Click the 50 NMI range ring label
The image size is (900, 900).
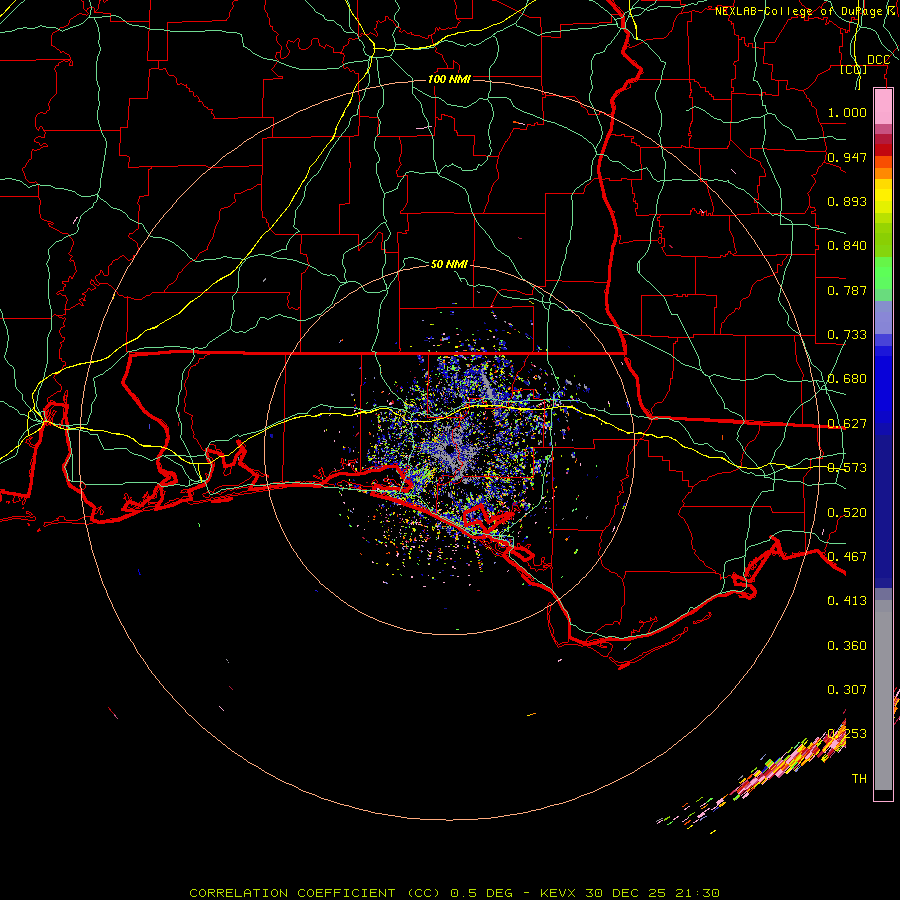coord(449,264)
